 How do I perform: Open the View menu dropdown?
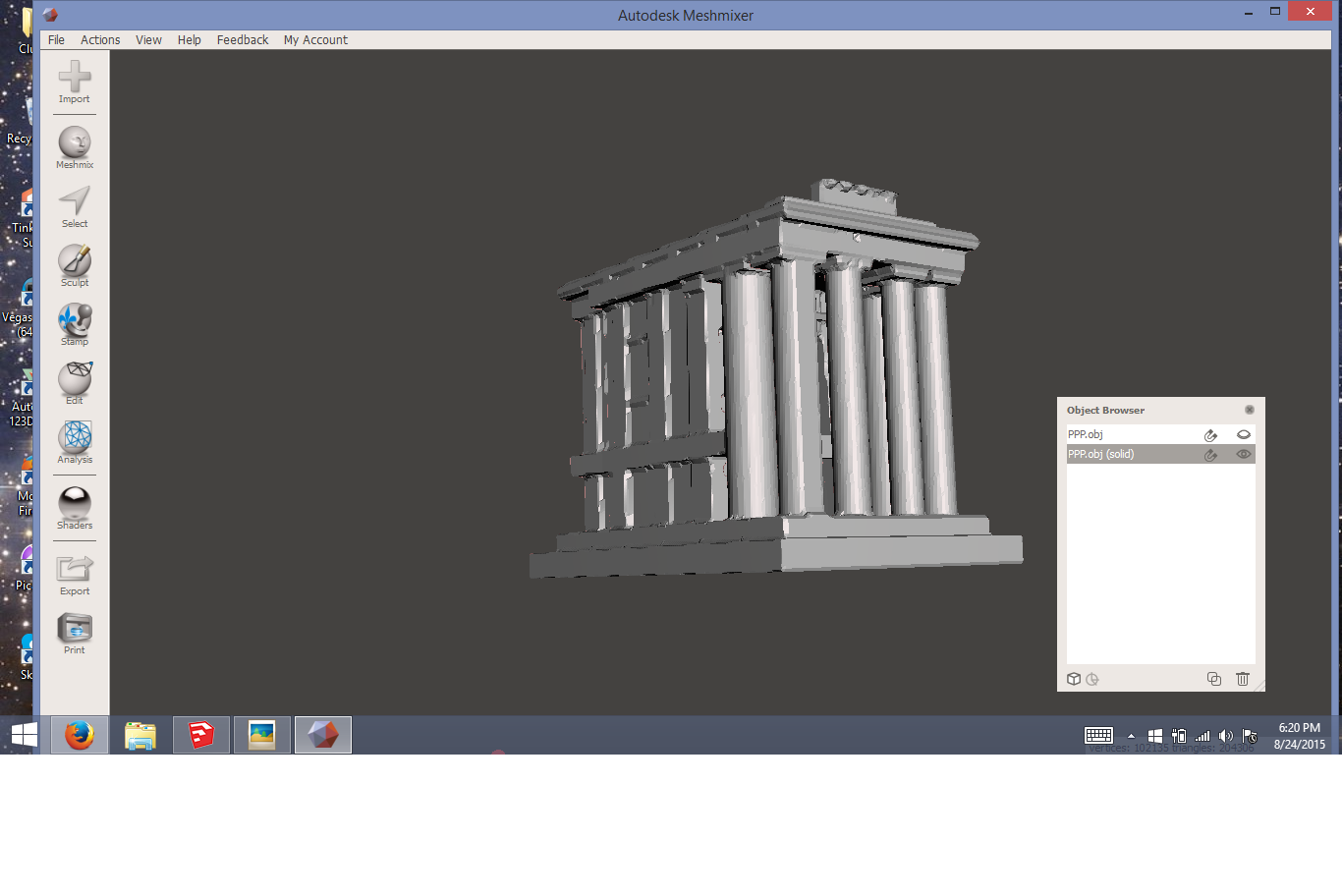[148, 40]
